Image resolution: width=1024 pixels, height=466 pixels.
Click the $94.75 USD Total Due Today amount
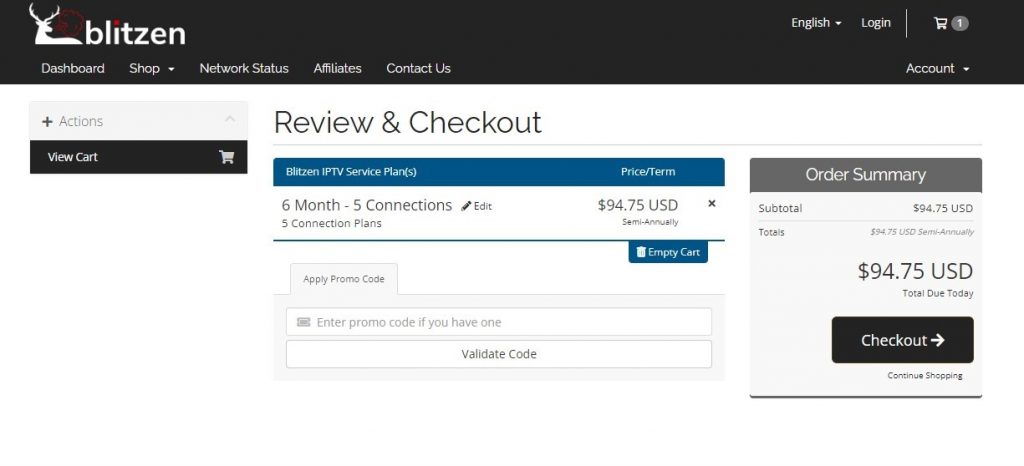tap(916, 271)
